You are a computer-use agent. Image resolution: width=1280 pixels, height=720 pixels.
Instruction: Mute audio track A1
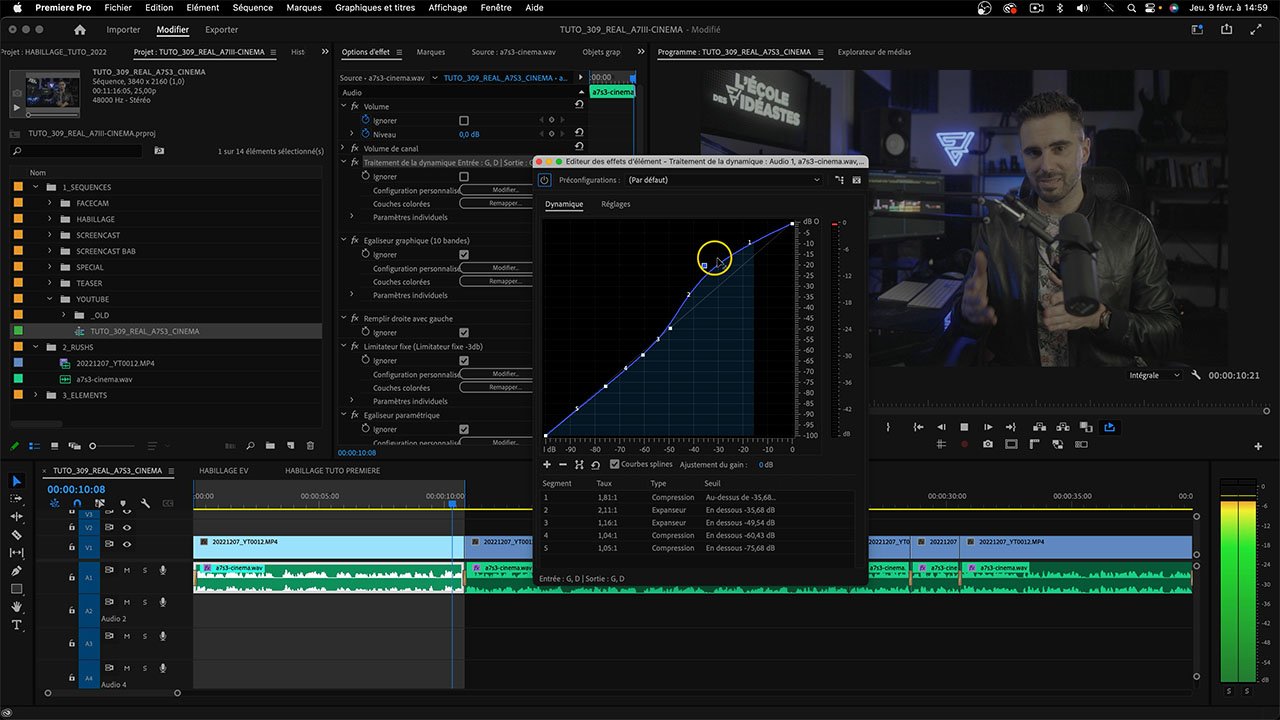[127, 570]
